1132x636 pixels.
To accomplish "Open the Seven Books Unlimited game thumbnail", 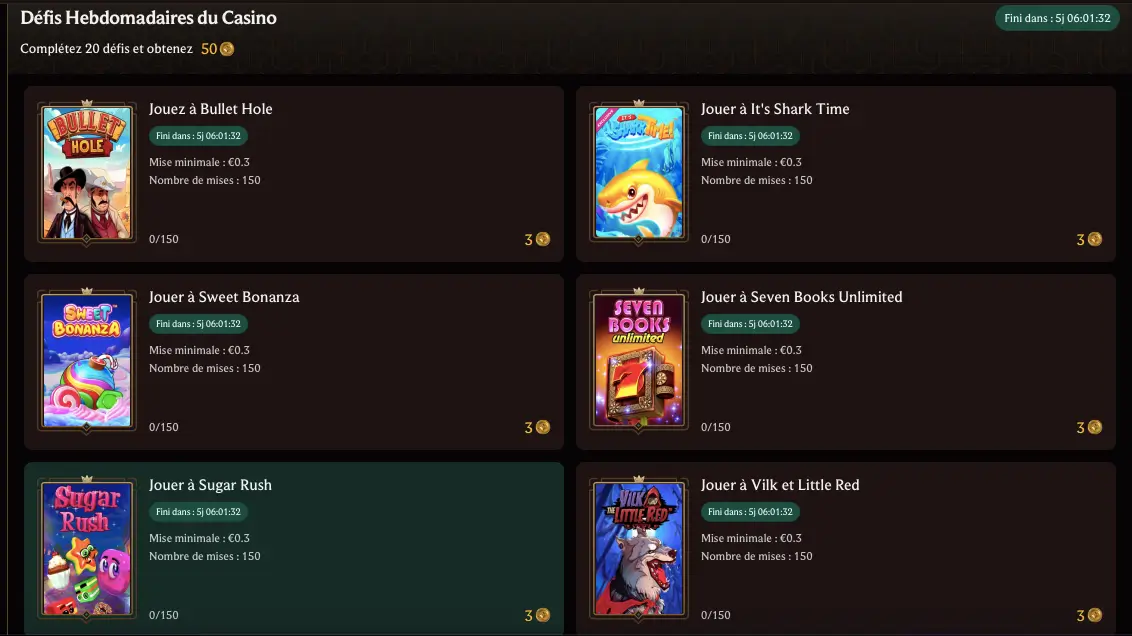I will pos(638,360).
